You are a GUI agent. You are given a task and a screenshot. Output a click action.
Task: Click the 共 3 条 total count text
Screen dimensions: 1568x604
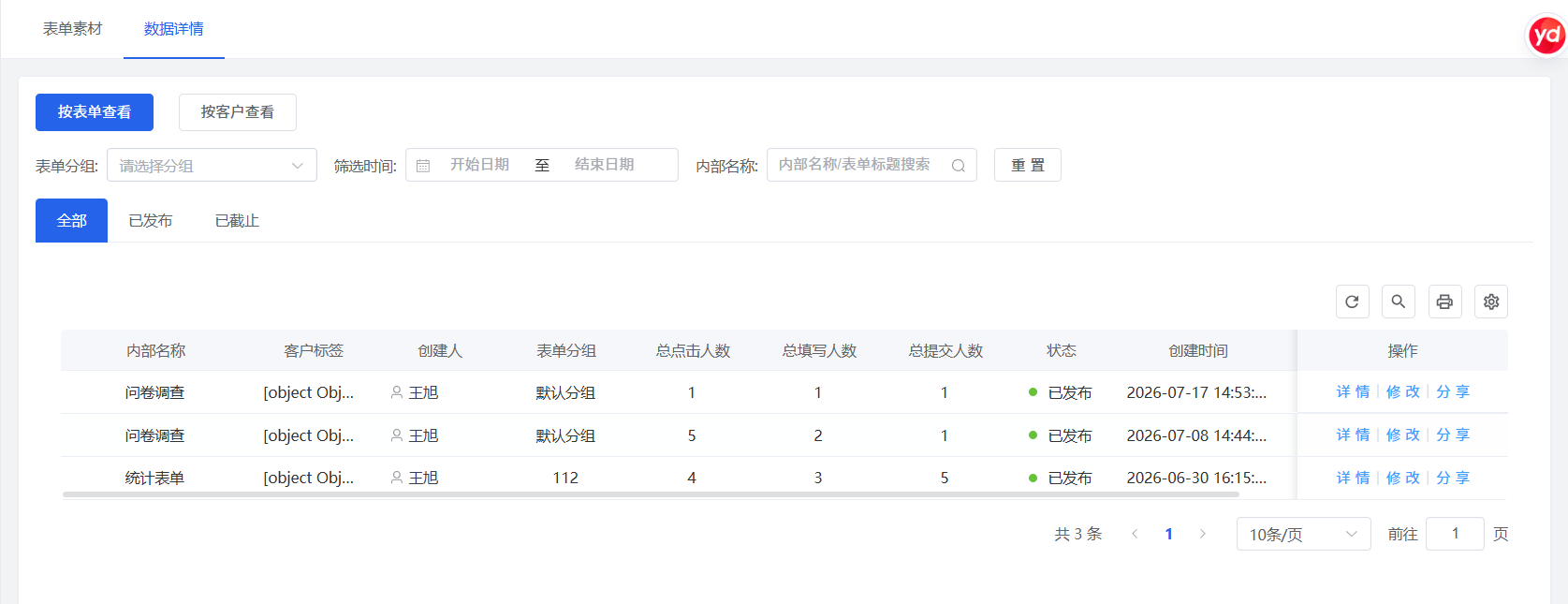pos(1077,534)
